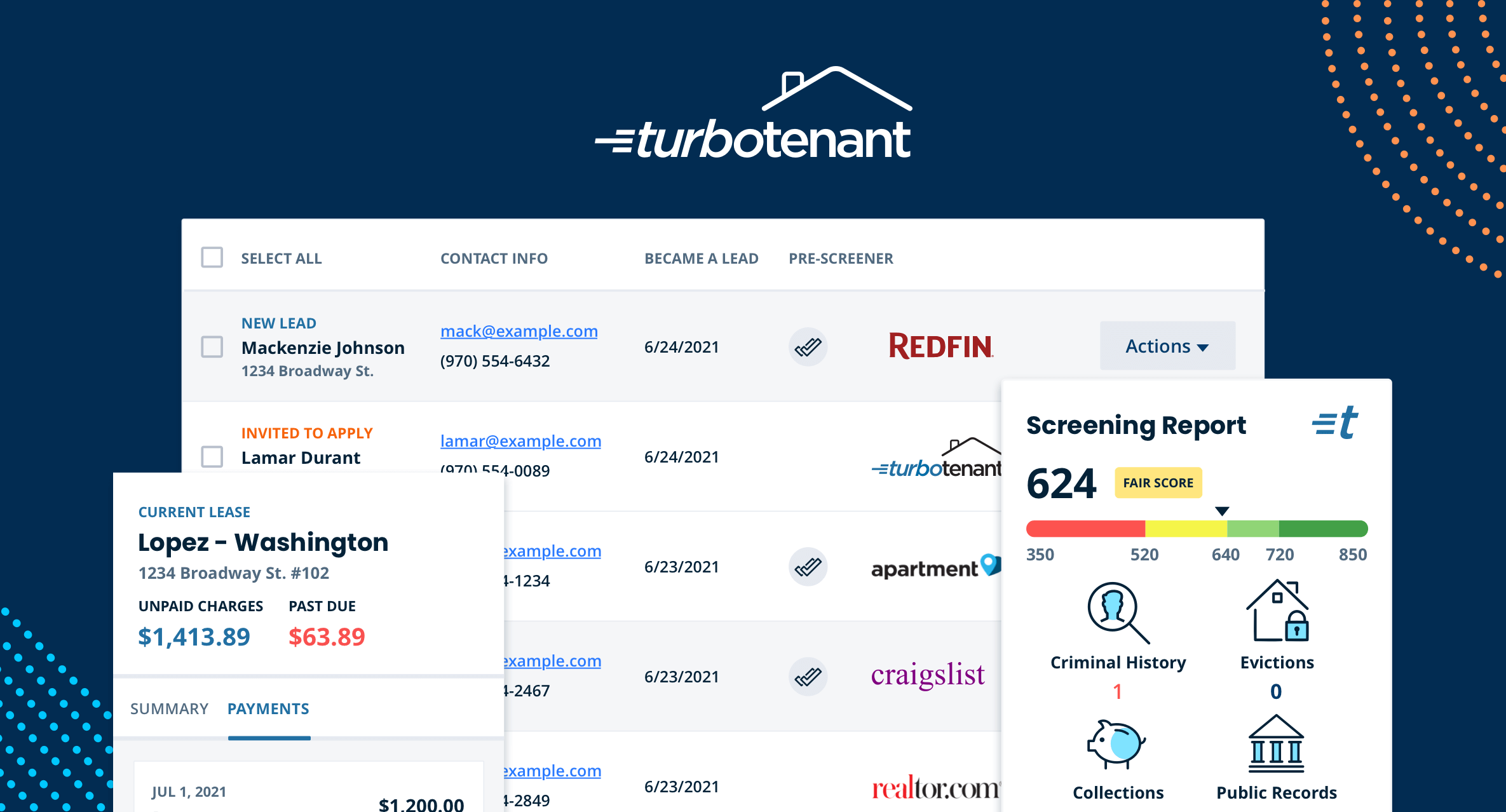
Task: Open Mackenzie Johnson's pre-screener checkmark icon
Action: [x=808, y=347]
